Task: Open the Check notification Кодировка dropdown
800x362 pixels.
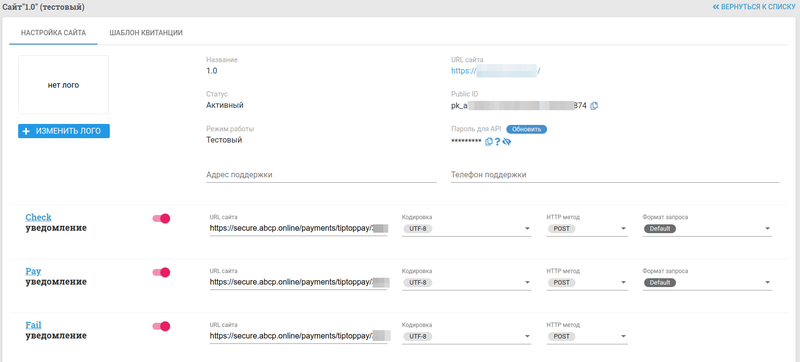Action: click(466, 229)
